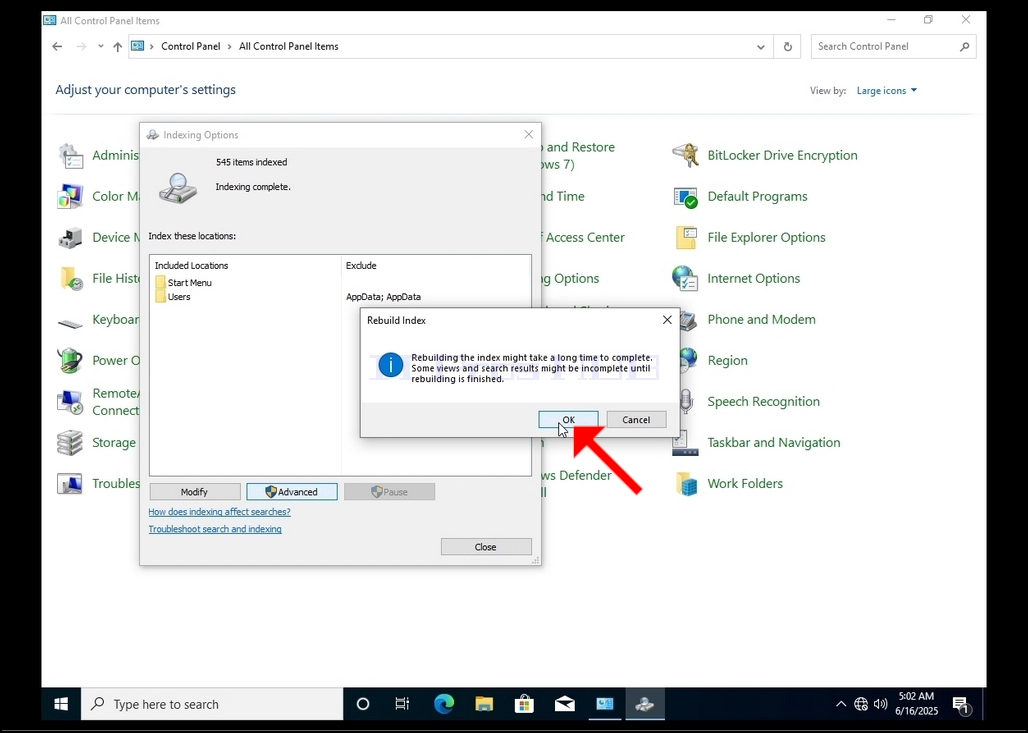
Task: Open Advanced indexing settings
Action: (292, 492)
